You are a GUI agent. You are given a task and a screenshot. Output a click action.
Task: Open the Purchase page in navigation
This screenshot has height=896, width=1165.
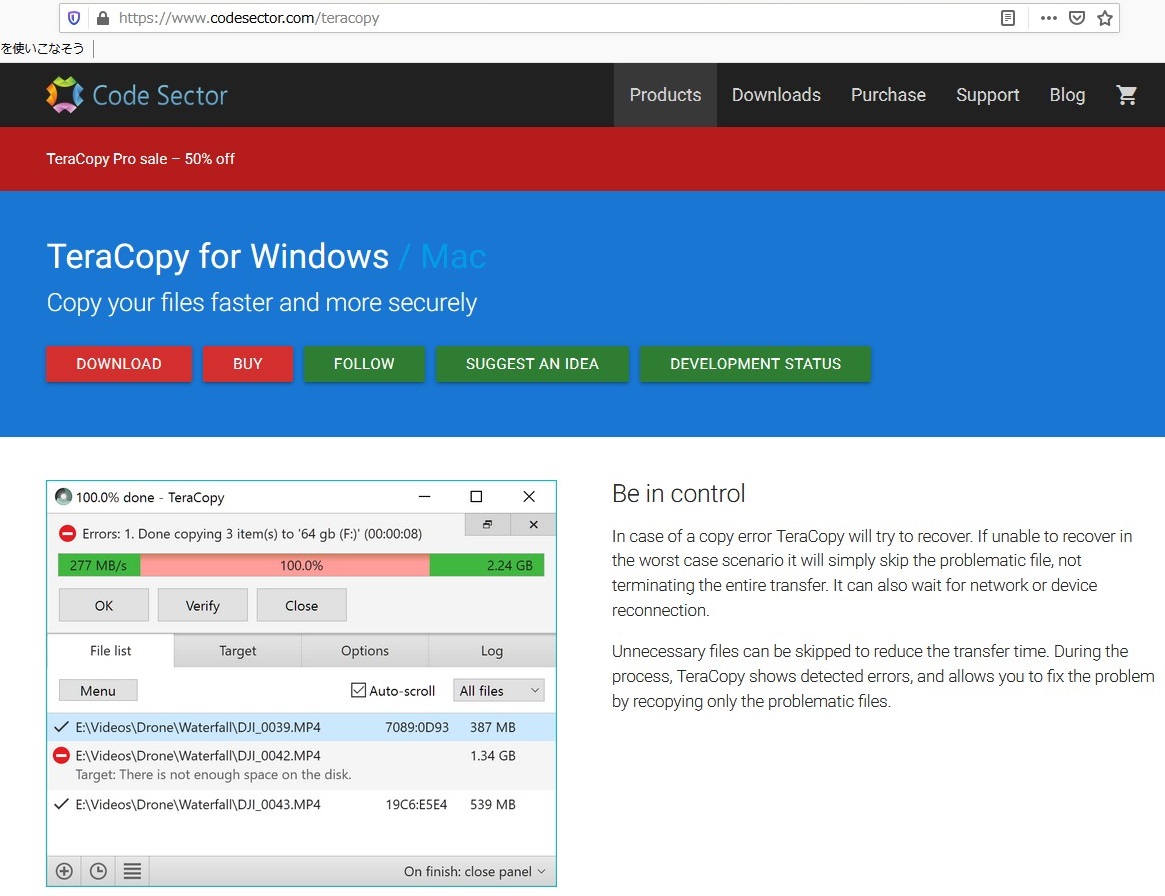[888, 95]
